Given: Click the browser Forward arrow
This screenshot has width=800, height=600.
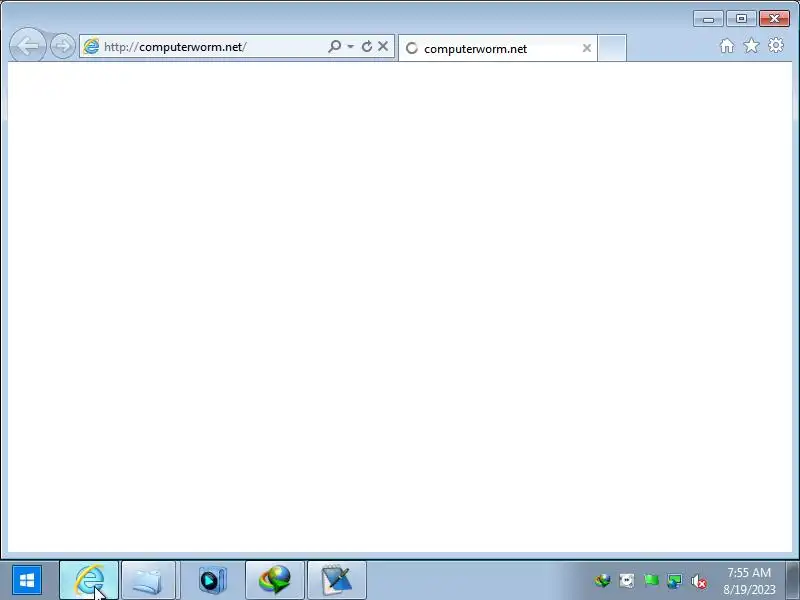Looking at the screenshot, I should (x=63, y=46).
